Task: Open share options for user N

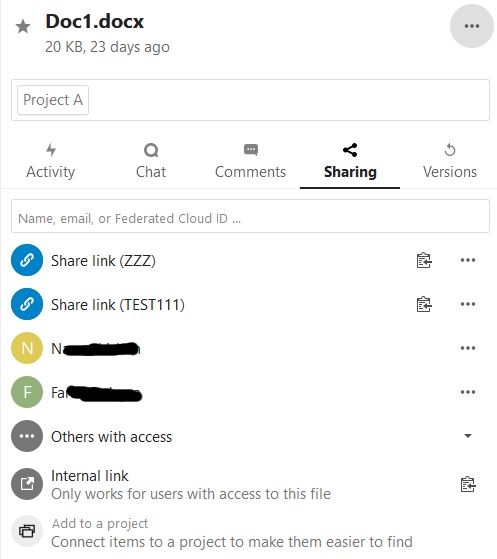Action: (x=468, y=348)
